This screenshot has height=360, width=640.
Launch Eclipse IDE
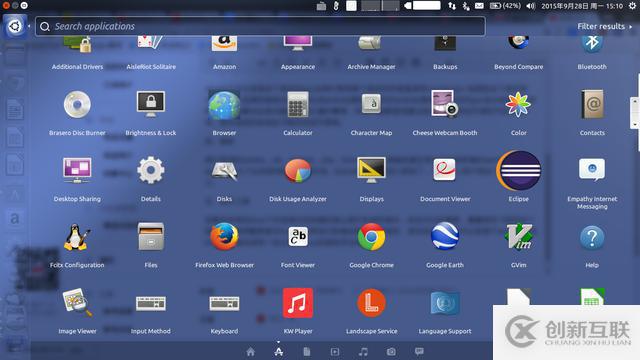(x=518, y=171)
